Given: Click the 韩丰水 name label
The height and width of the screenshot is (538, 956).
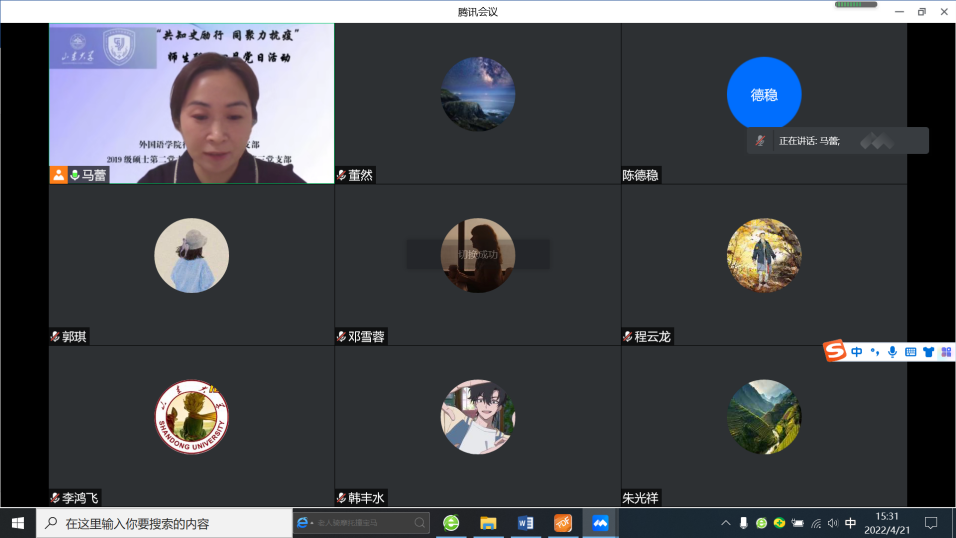Looking at the screenshot, I should pos(366,497).
